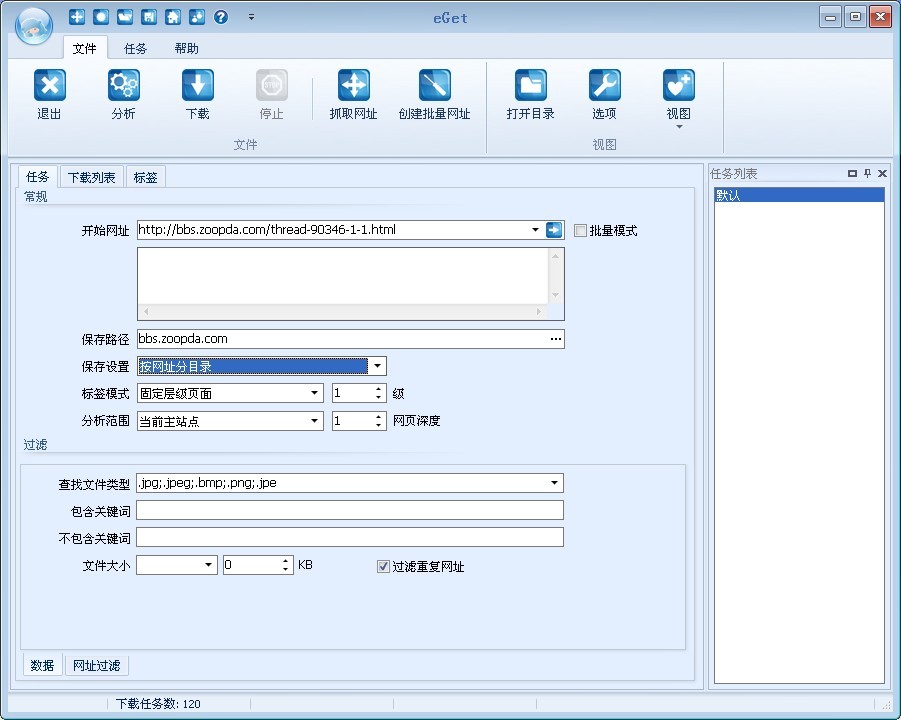Image resolution: width=901 pixels, height=720 pixels.
Task: Click the left arrow of the URL list horizontal scrollbar
Action: (146, 311)
